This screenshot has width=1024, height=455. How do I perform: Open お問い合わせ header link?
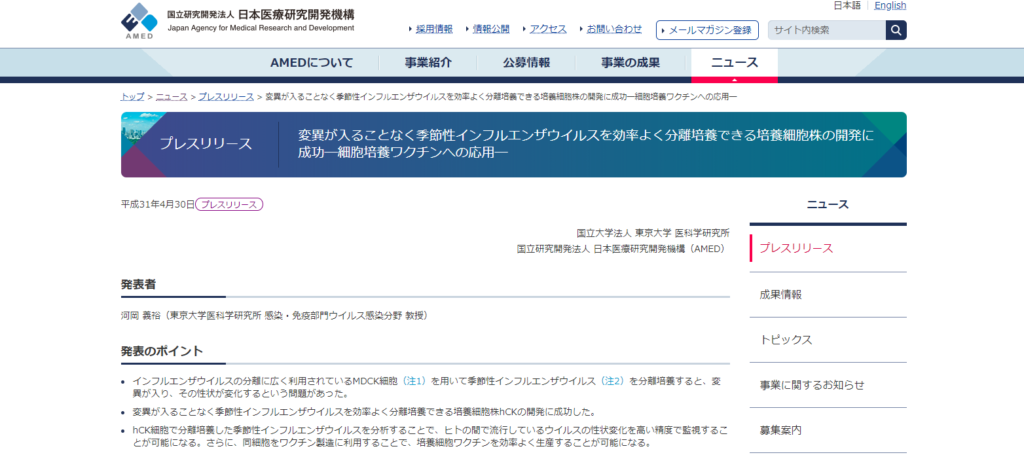(614, 29)
